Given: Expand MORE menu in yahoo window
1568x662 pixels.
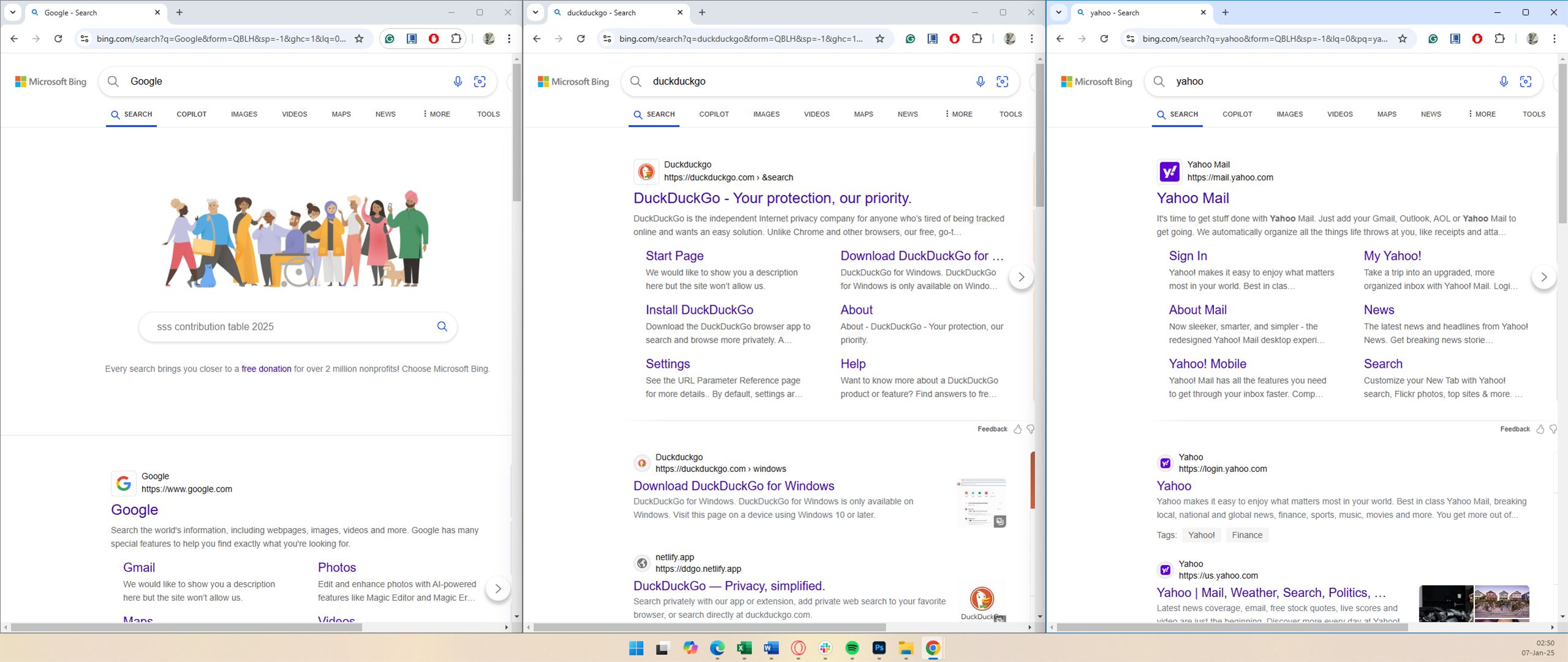Looking at the screenshot, I should [1482, 114].
